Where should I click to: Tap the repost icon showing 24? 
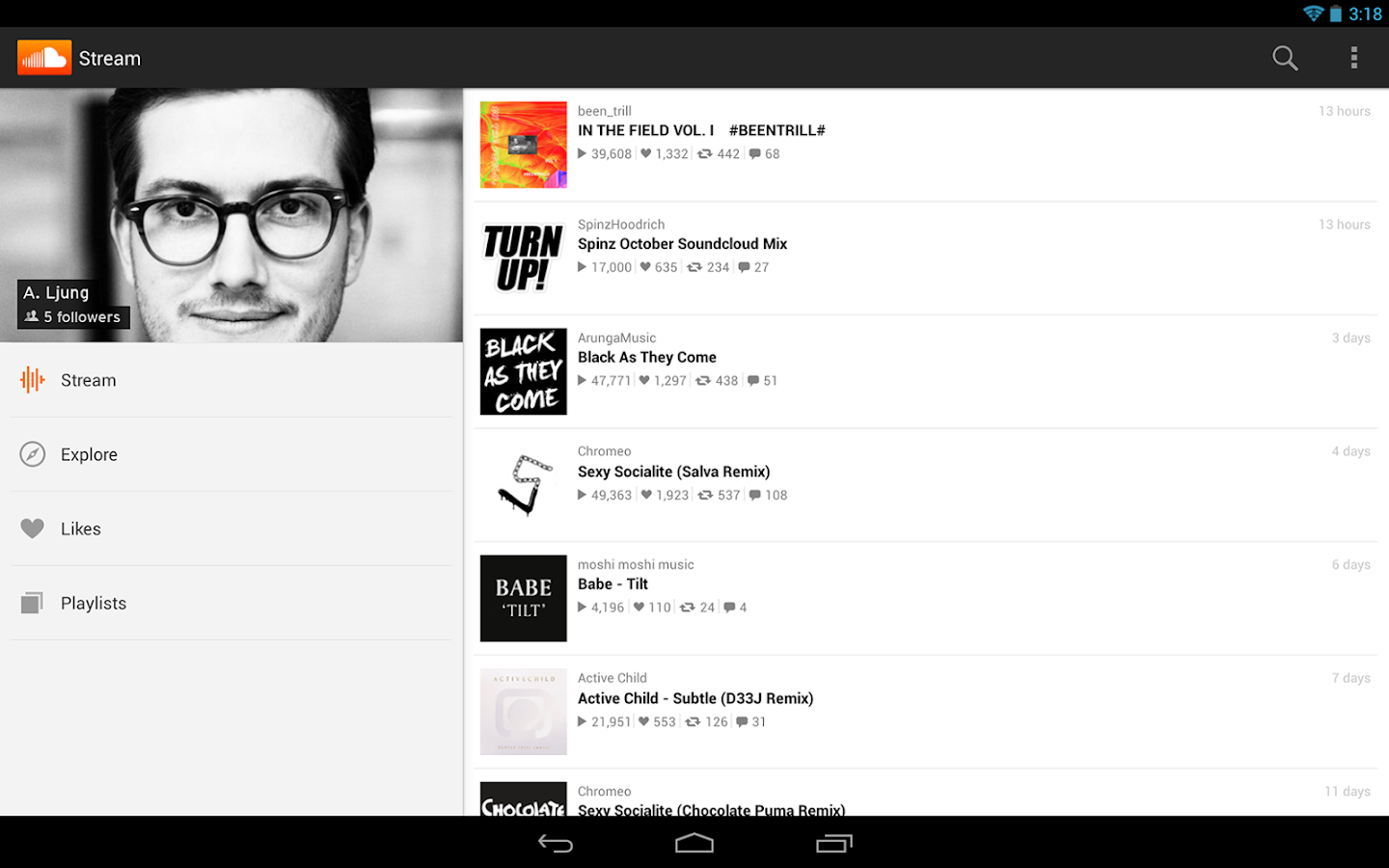tap(688, 607)
